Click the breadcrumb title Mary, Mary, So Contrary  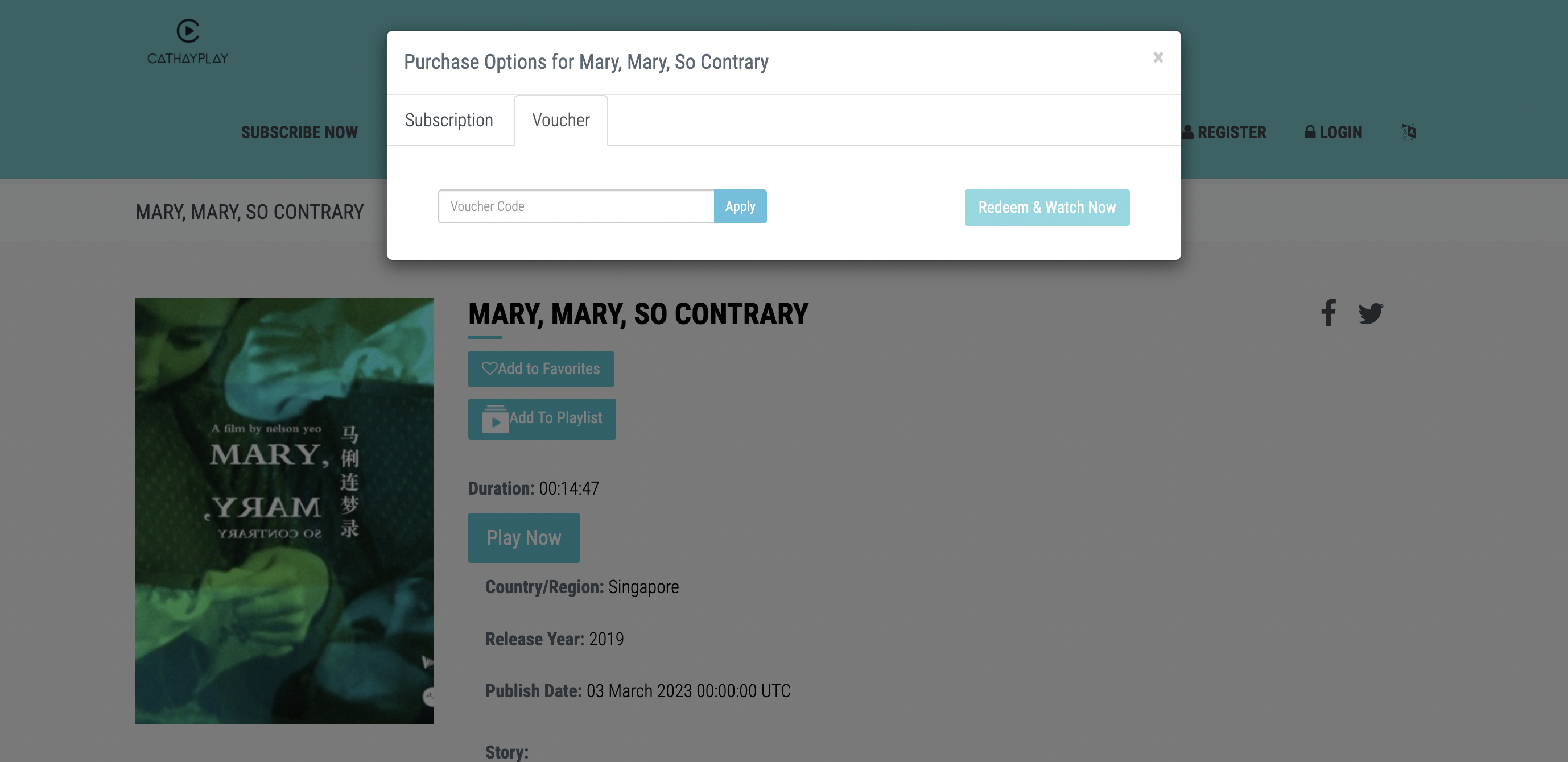[249, 212]
